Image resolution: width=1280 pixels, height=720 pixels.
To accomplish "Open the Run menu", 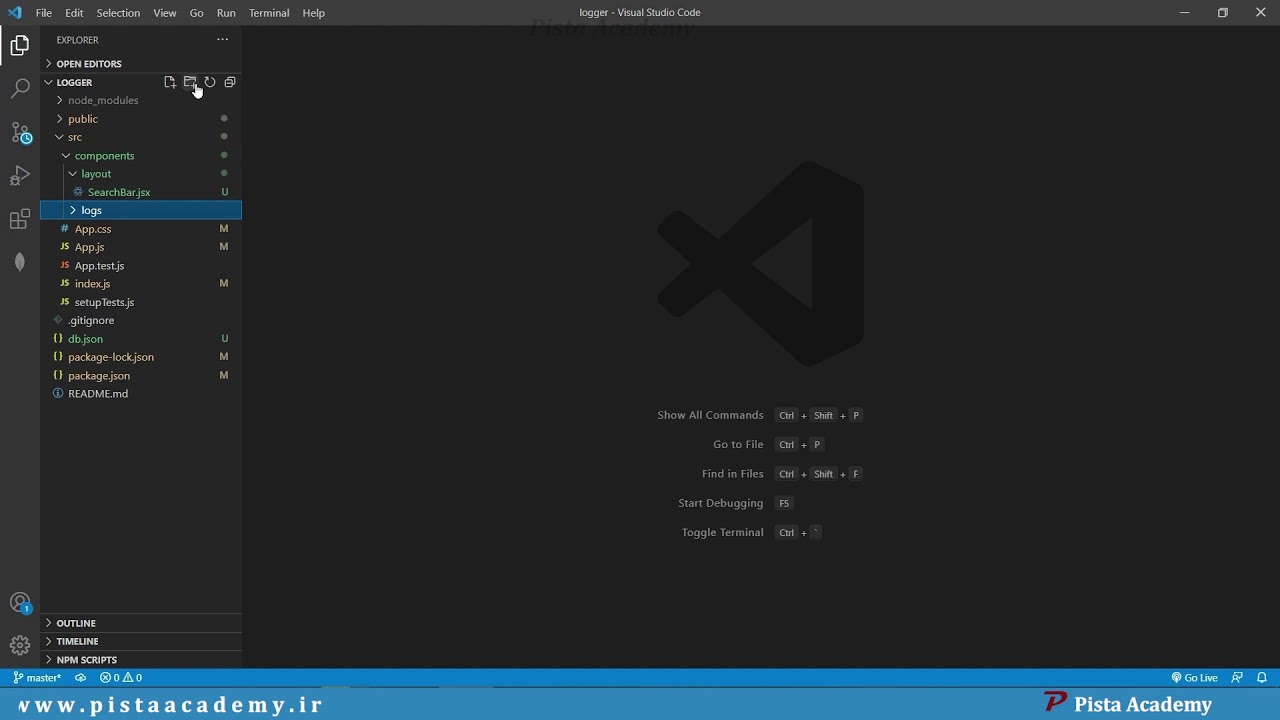I will coord(226,13).
